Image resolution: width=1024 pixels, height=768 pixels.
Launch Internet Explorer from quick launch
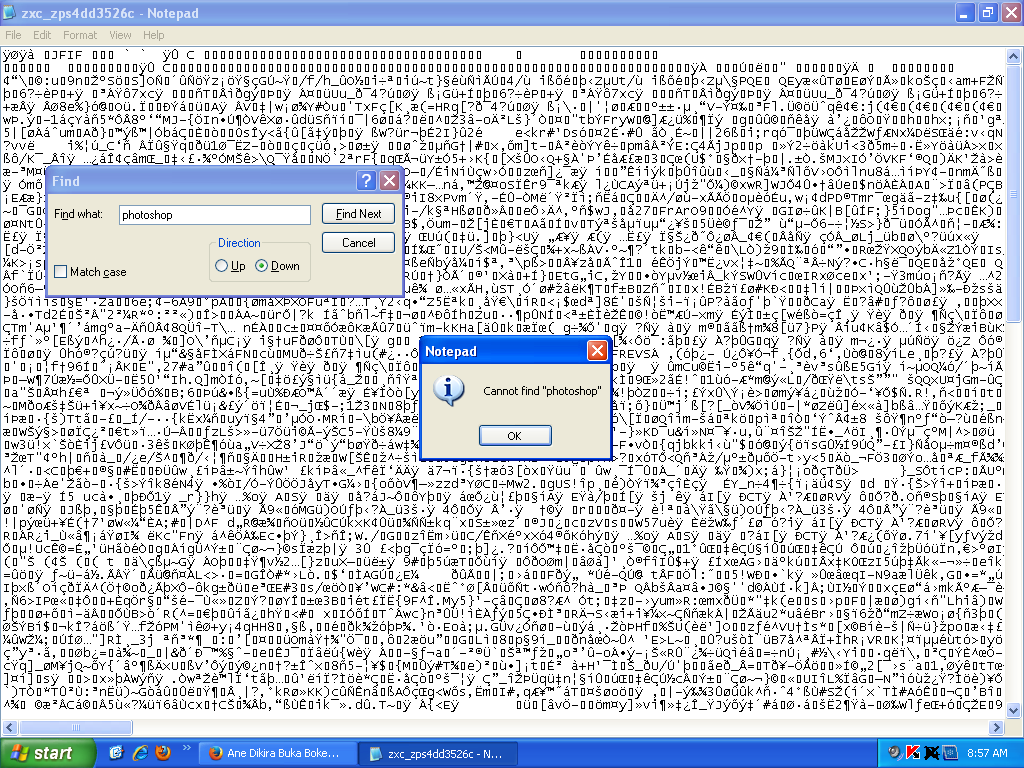[139, 752]
